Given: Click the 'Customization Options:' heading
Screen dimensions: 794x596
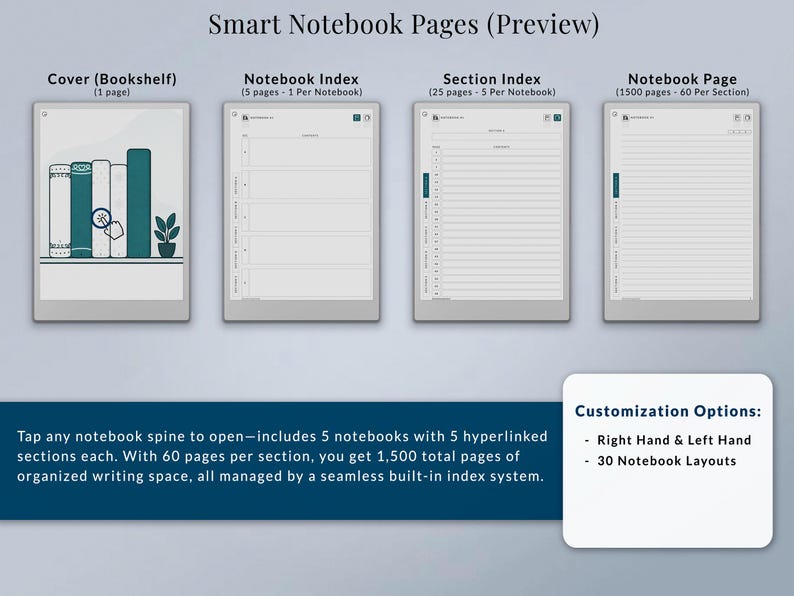Looking at the screenshot, I should (x=668, y=411).
